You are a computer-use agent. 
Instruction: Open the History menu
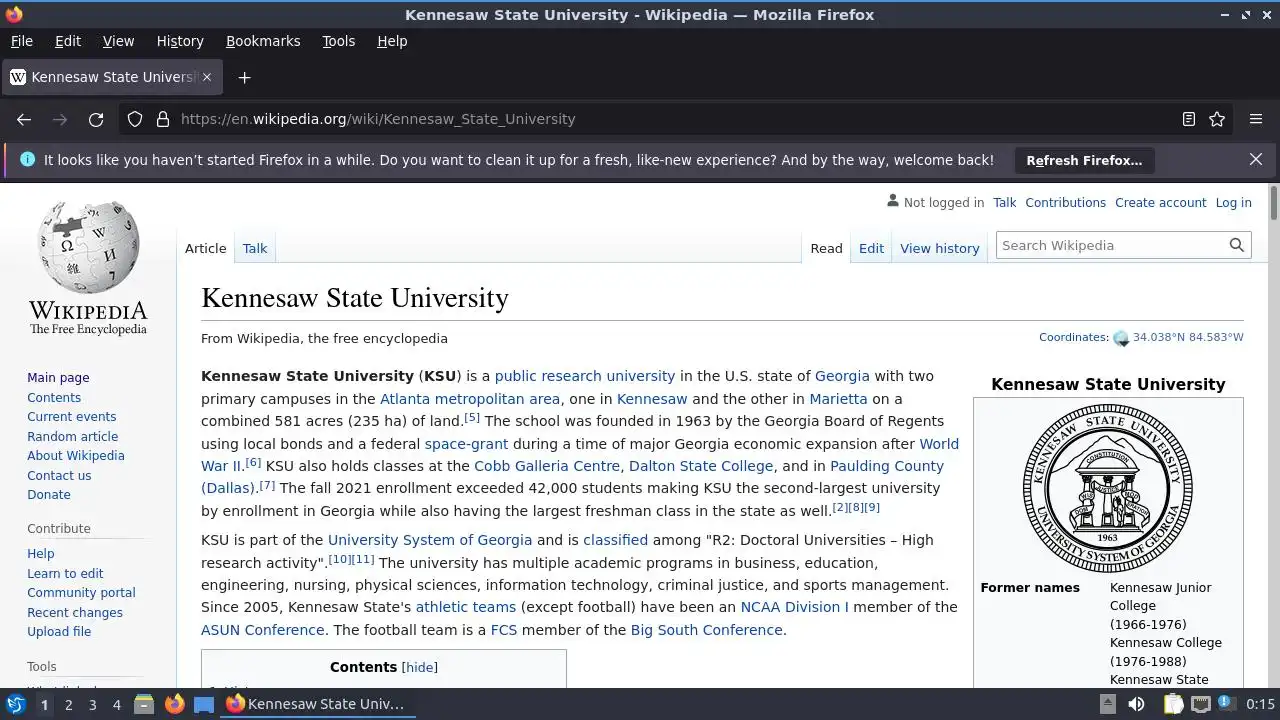(180, 41)
